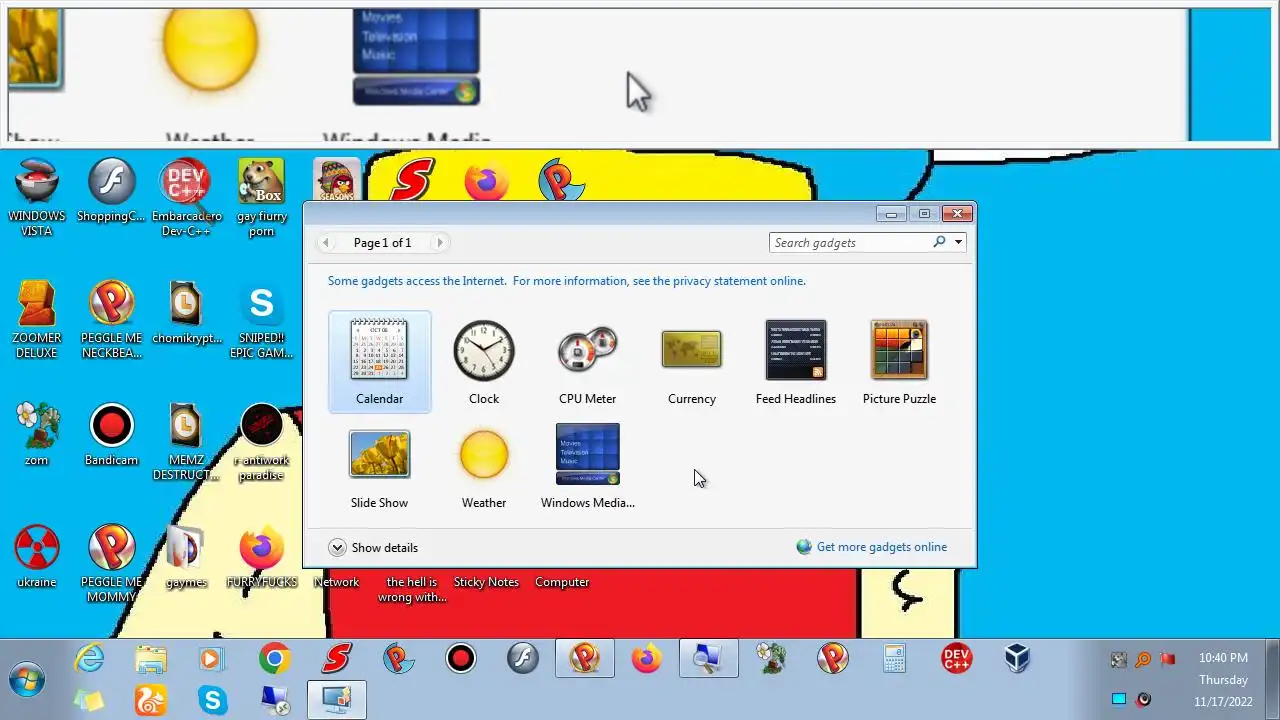Click the 10:40 PM taskbar clock

[1223, 658]
